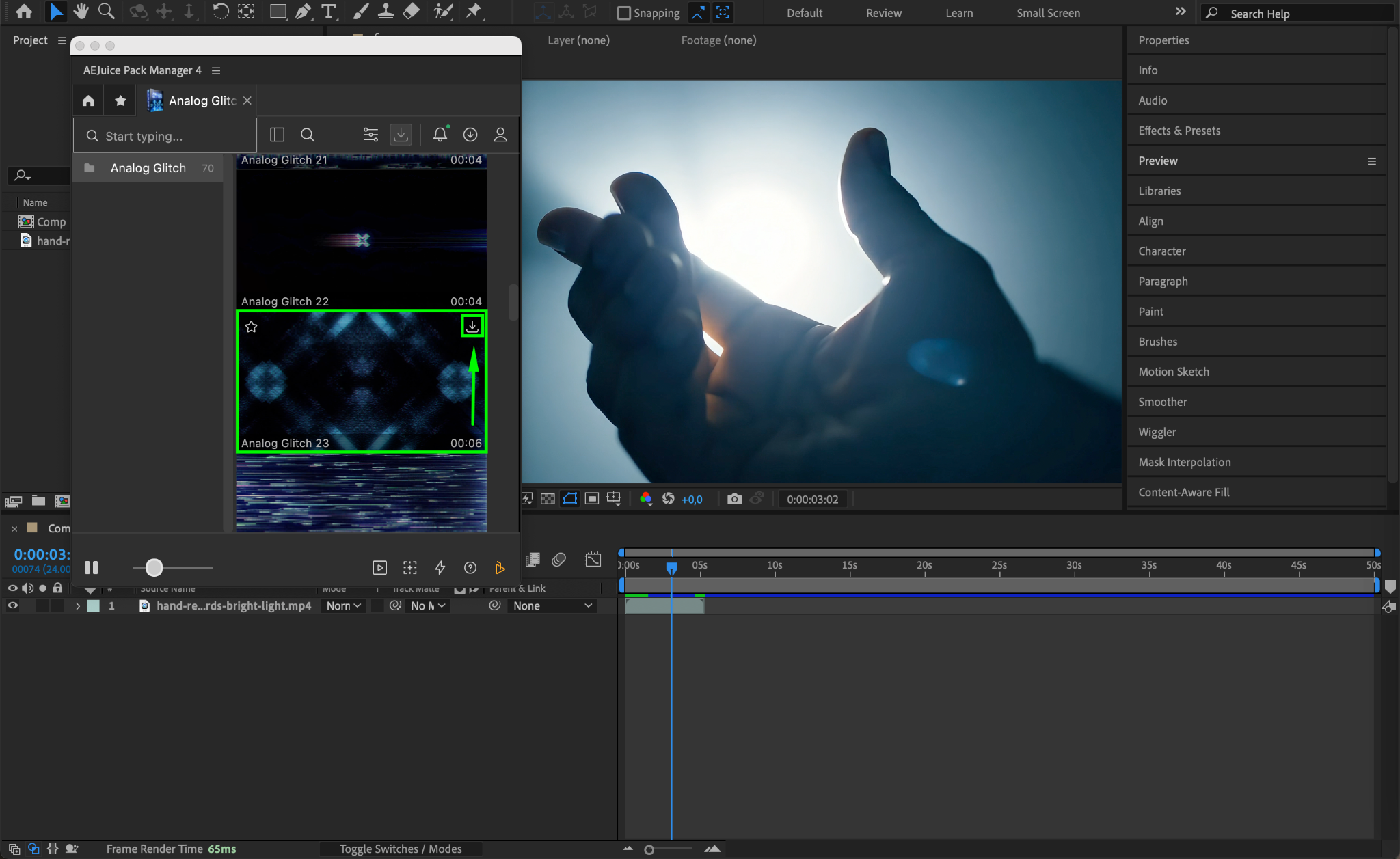The image size is (1400, 859).
Task: Expand layer 1 properties chevron
Action: click(78, 605)
